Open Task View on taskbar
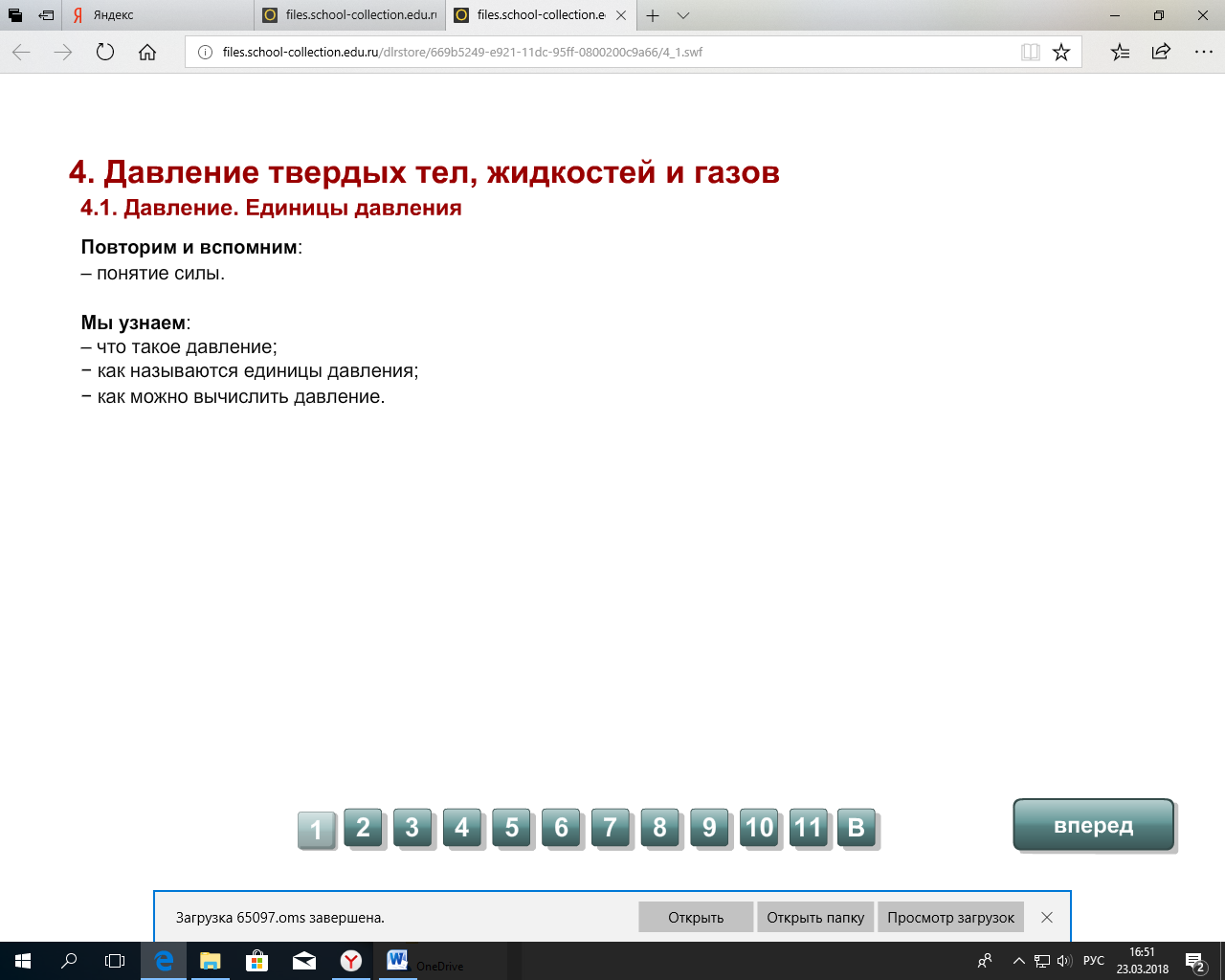 tap(115, 961)
